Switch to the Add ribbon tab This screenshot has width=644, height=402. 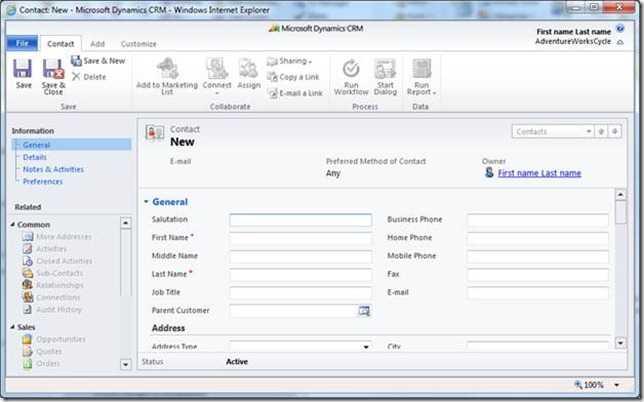coord(97,44)
